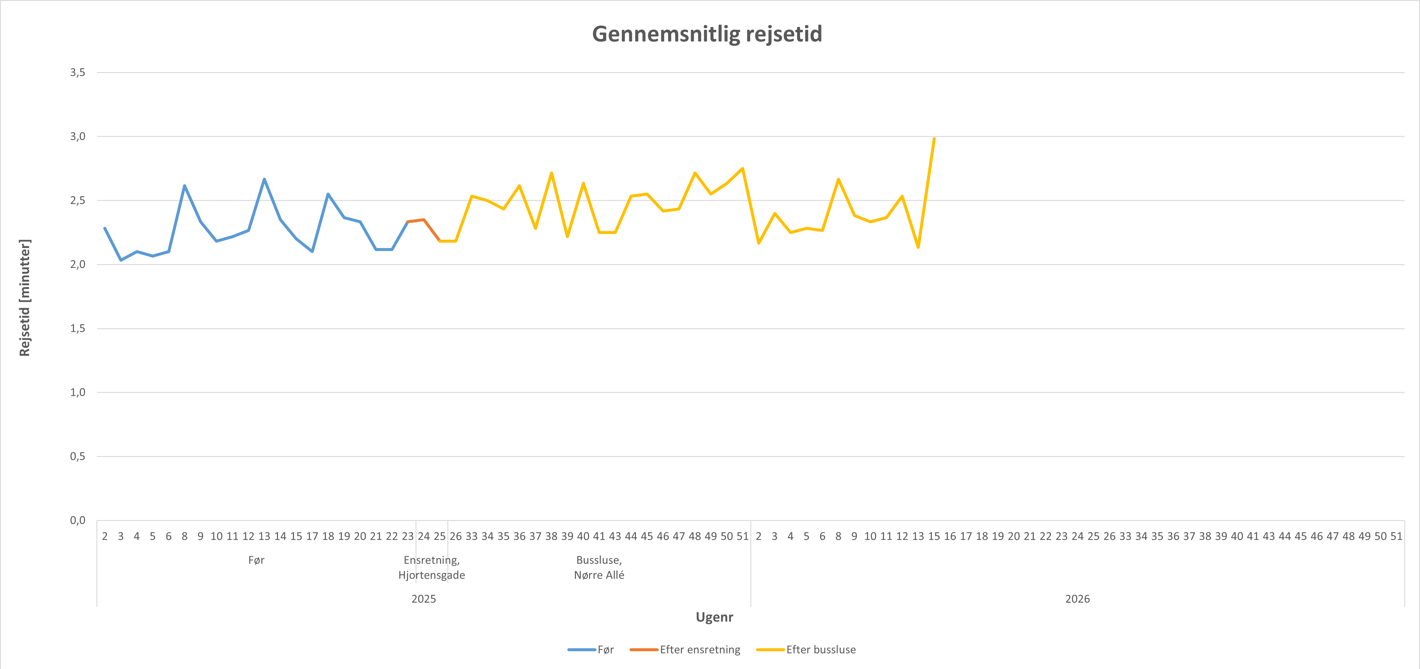1420x669 pixels.
Task: Click the Bussluse, Nørre Allé category label
Action: click(x=599, y=568)
